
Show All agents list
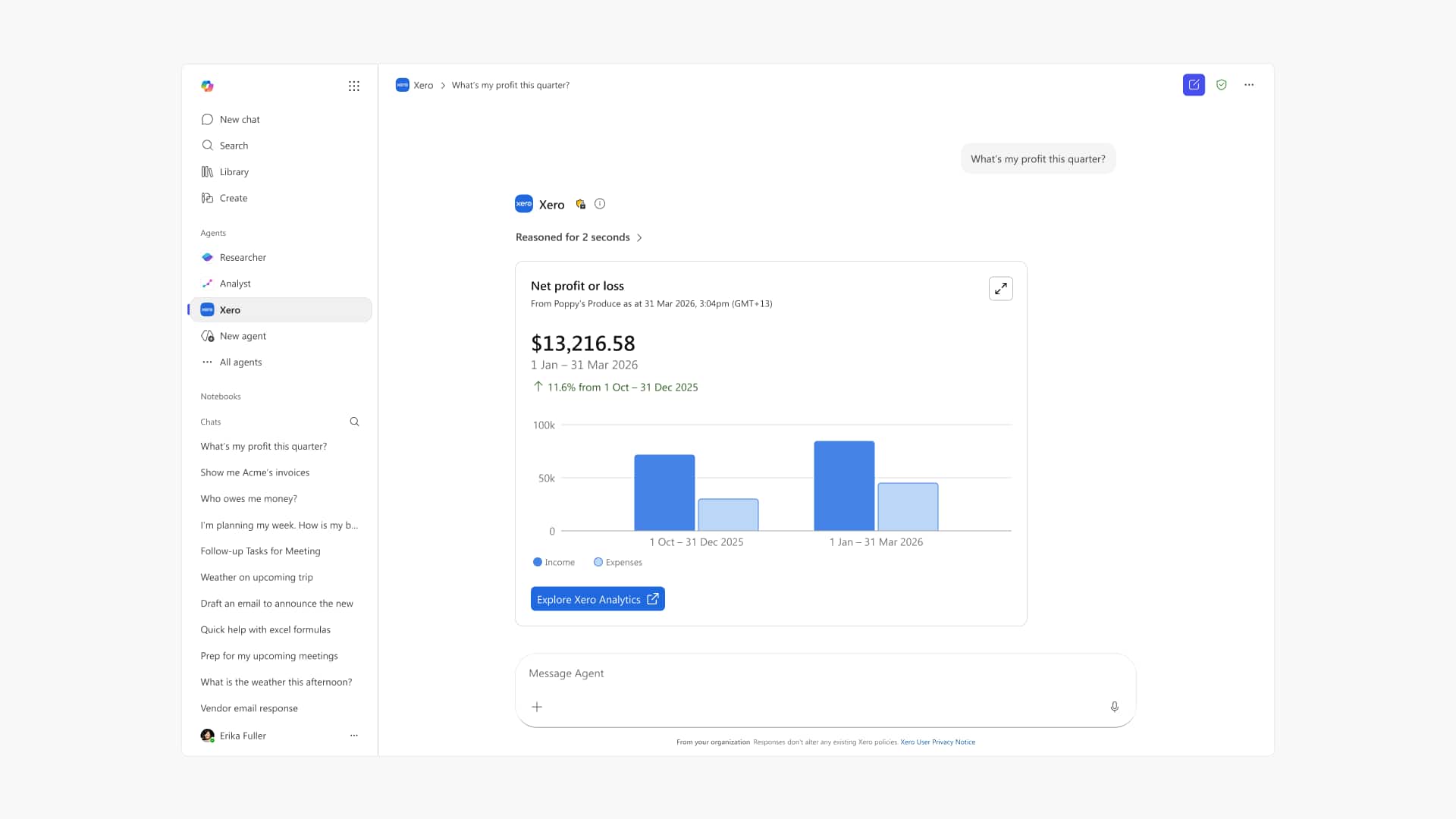[x=281, y=362]
